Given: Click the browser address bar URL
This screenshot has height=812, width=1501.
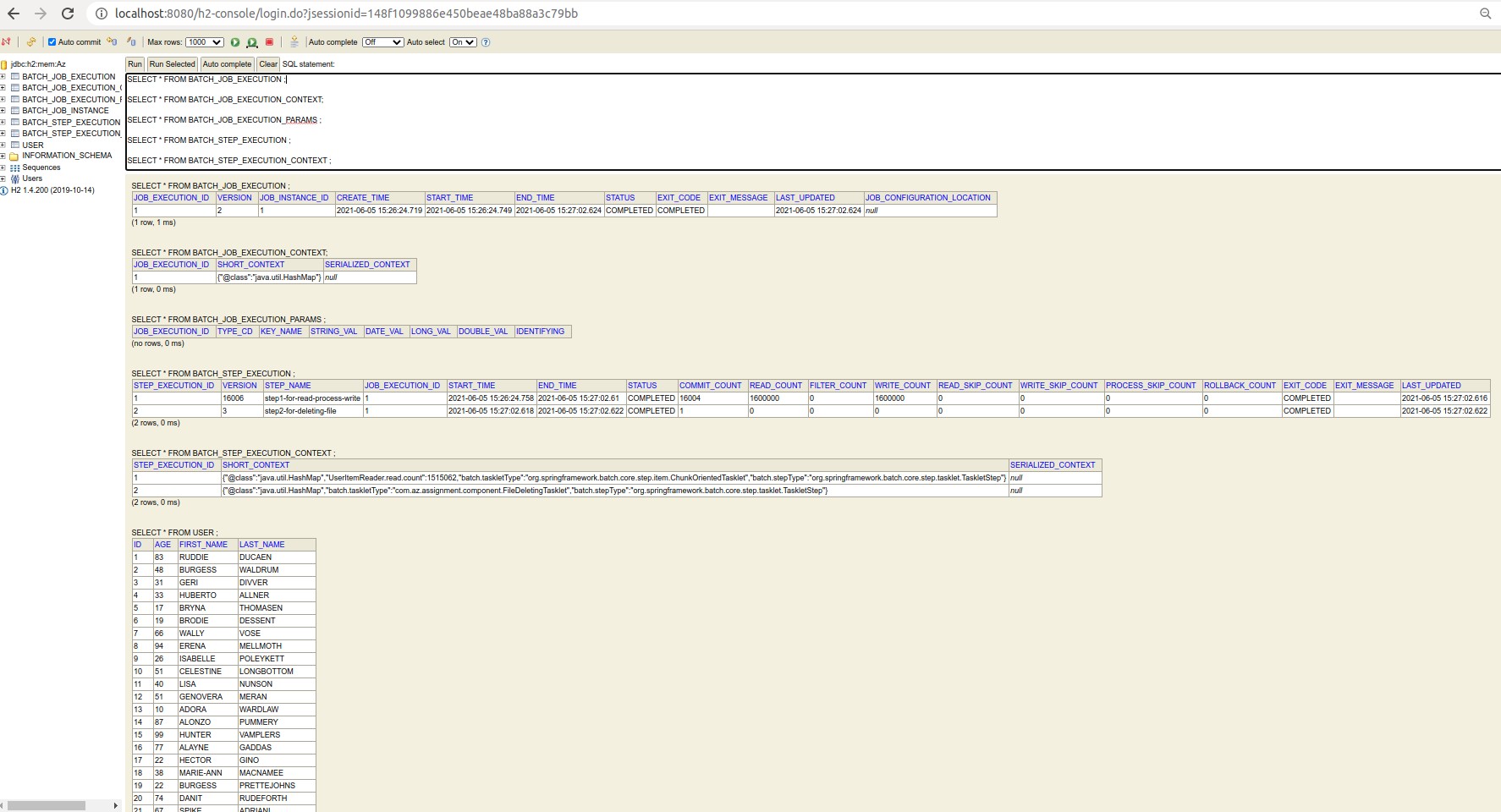Looking at the screenshot, I should (x=347, y=14).
